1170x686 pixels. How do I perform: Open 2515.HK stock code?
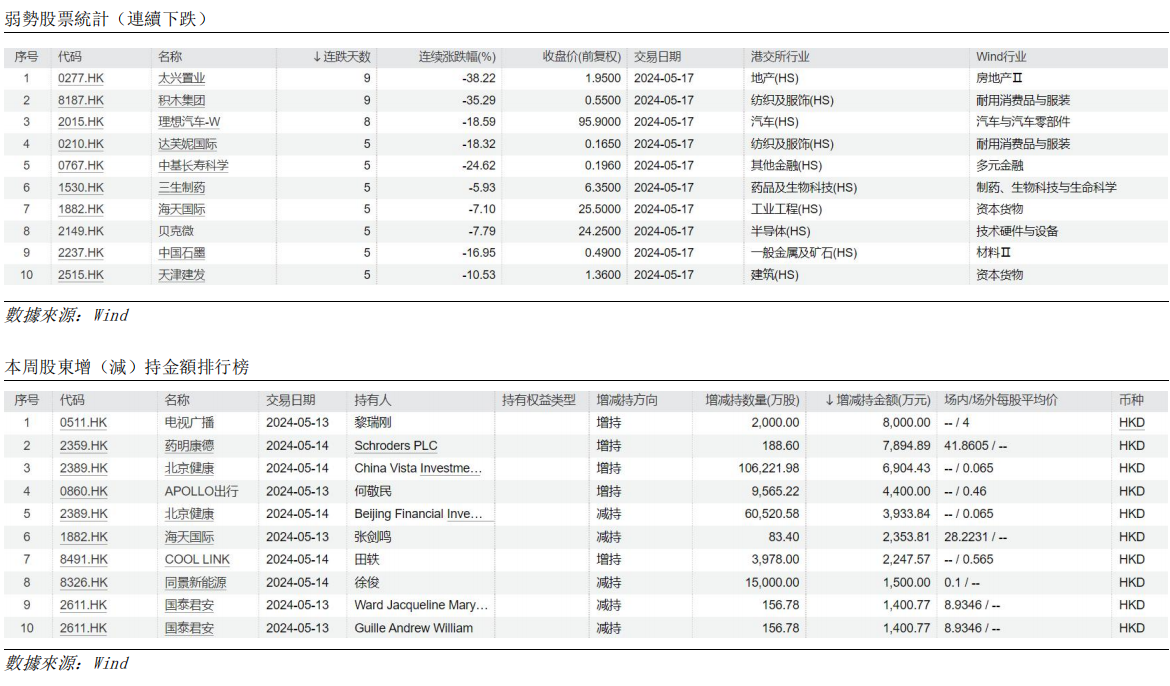(81, 275)
